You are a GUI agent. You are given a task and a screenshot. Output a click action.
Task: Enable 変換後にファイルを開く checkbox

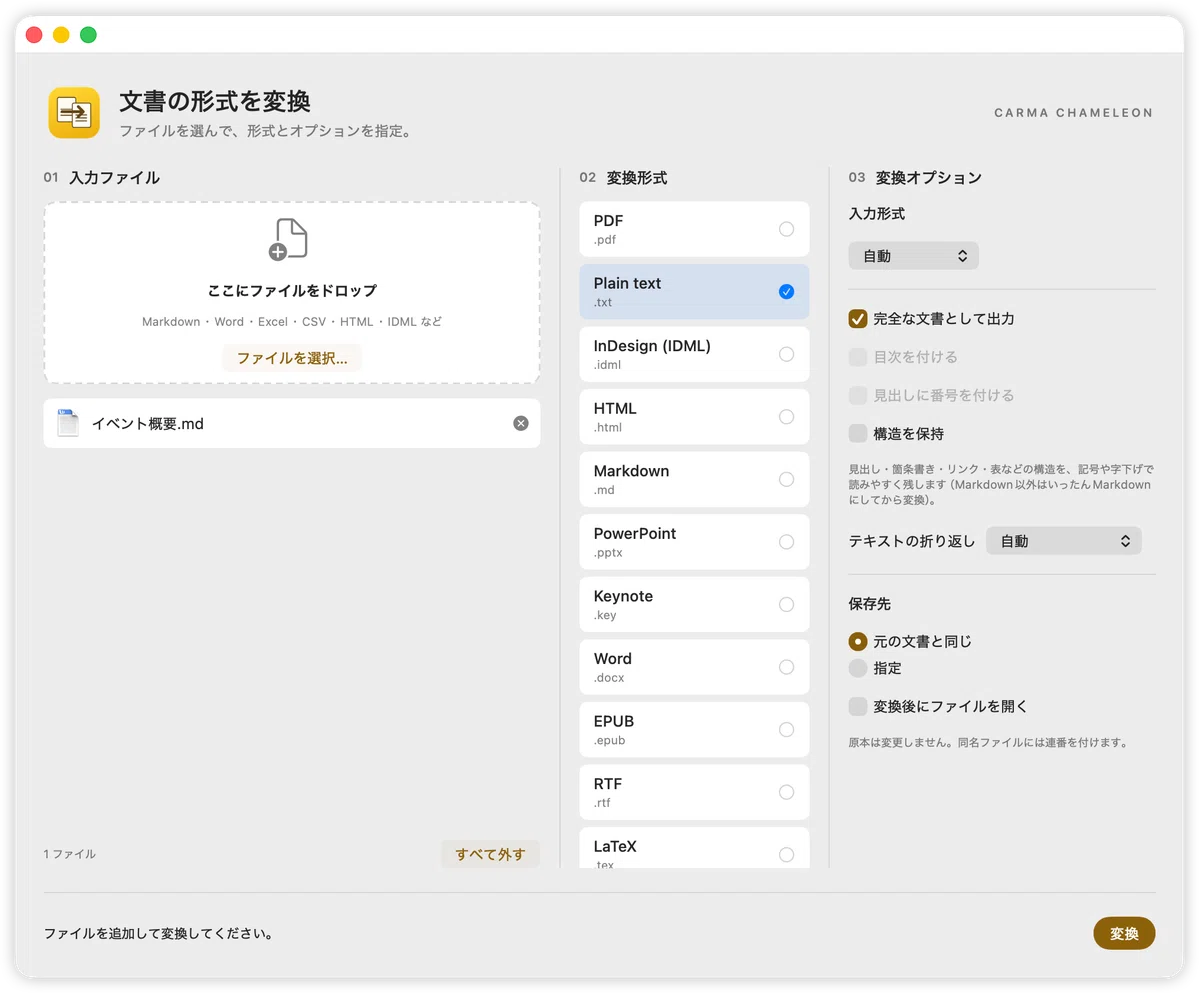857,706
